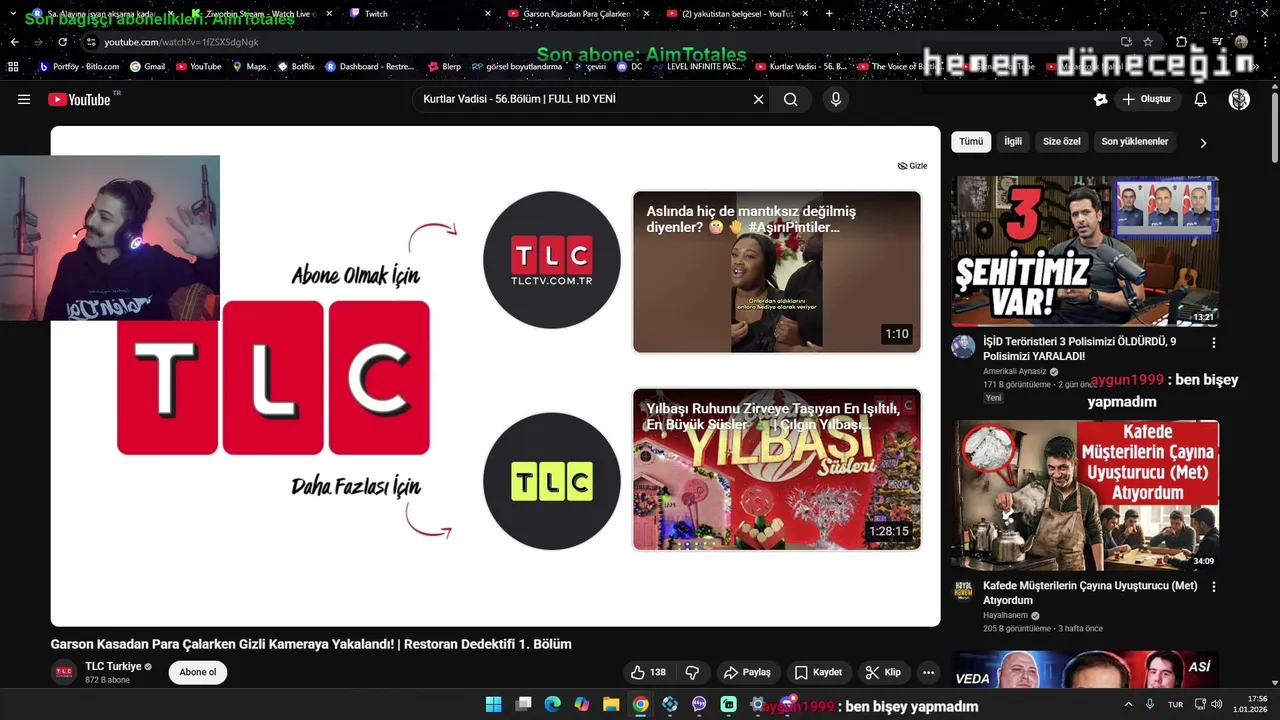Screen dimensions: 1280x720
Task: Select the Son yüklenenler filter chip
Action: (x=1135, y=142)
